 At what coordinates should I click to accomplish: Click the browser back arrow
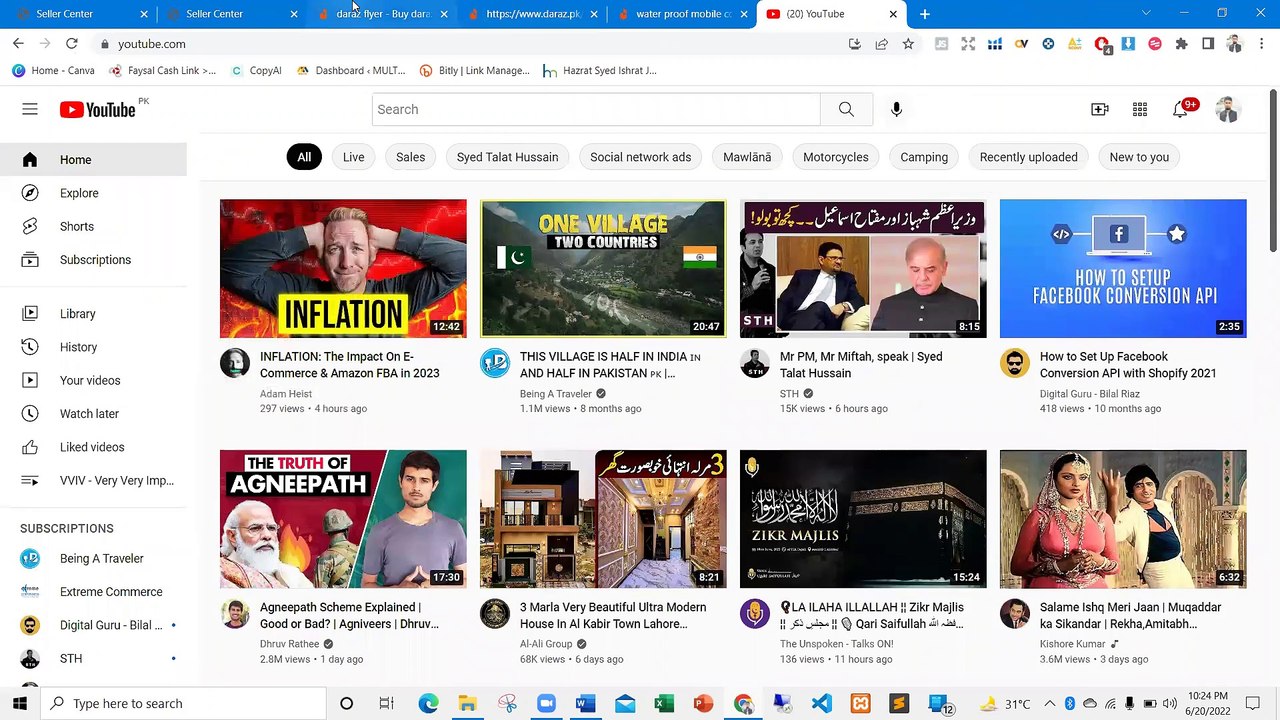click(x=18, y=44)
